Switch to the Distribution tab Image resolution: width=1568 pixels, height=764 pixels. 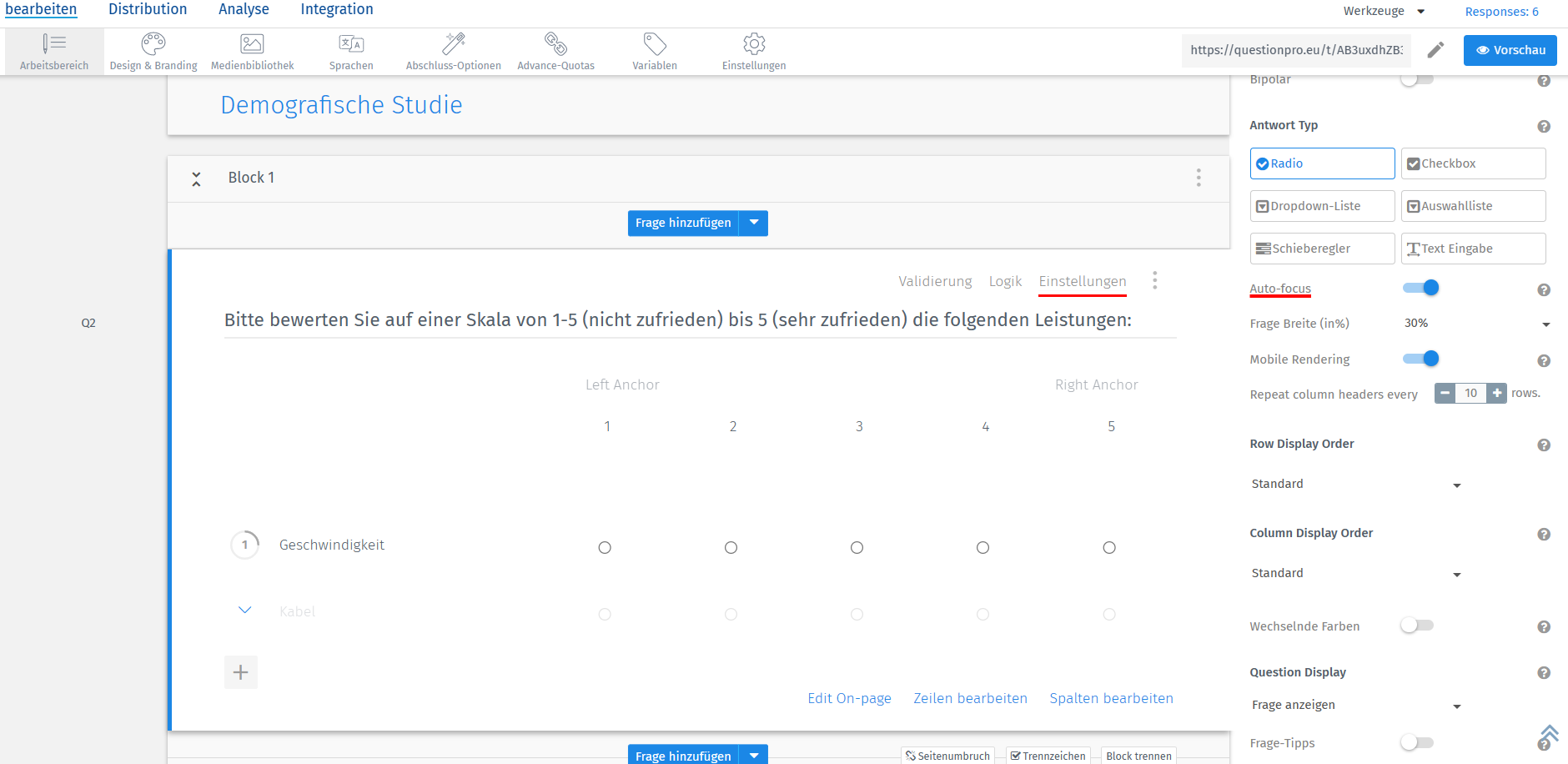point(148,9)
